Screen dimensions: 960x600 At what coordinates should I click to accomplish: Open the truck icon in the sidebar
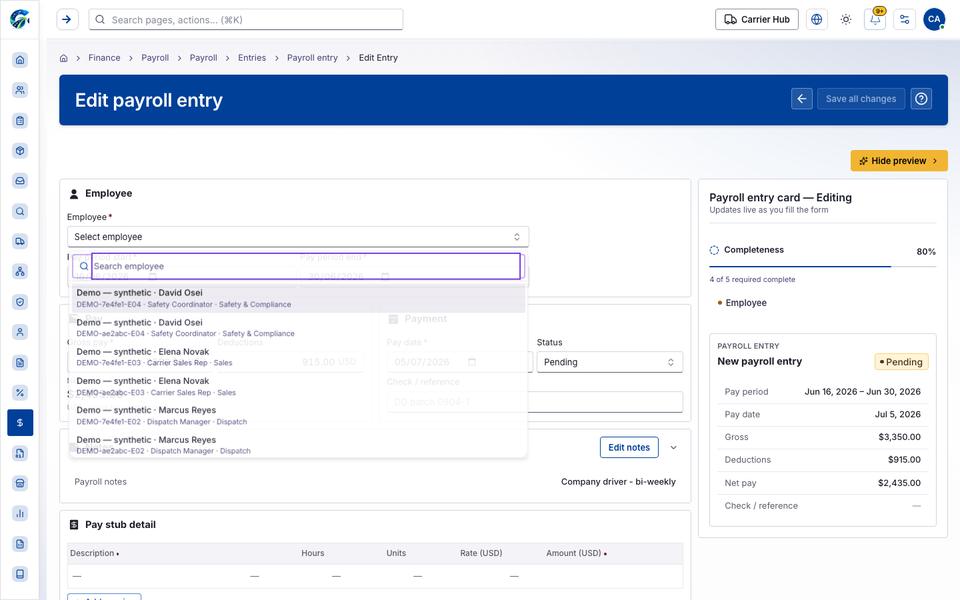pos(20,241)
